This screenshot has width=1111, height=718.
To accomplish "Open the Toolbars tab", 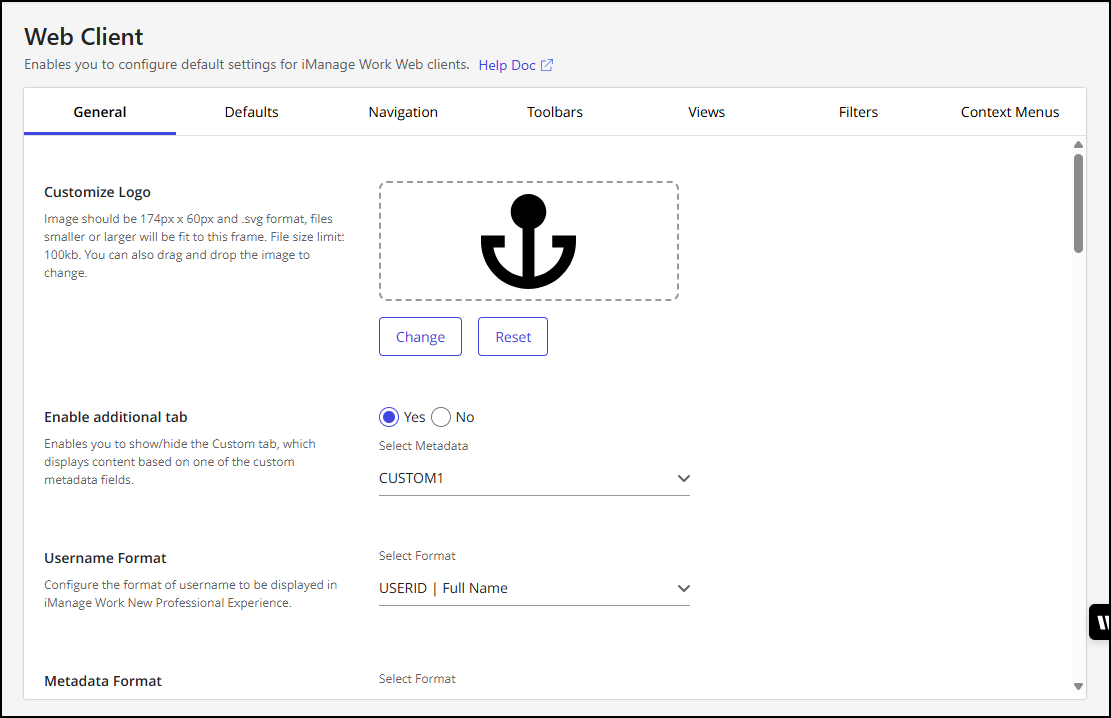I will tap(555, 112).
